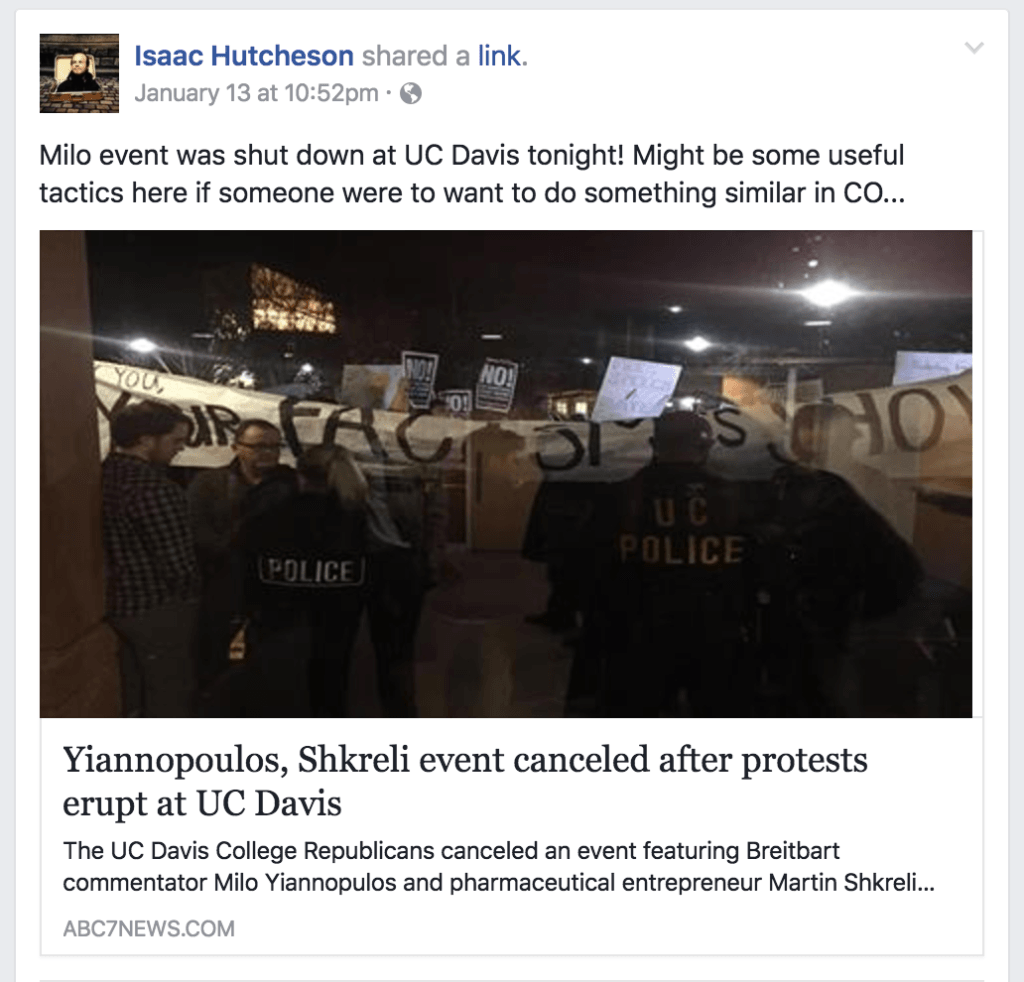Viewport: 1024px width, 982px height.
Task: Click the 'erupt at UC Davis' headline line
Action: coord(202,802)
